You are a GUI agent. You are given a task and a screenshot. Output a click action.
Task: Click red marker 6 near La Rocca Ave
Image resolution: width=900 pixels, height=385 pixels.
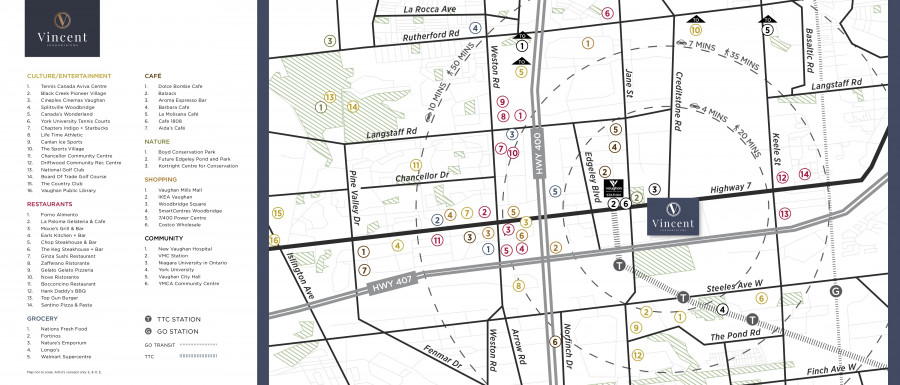[607, 13]
